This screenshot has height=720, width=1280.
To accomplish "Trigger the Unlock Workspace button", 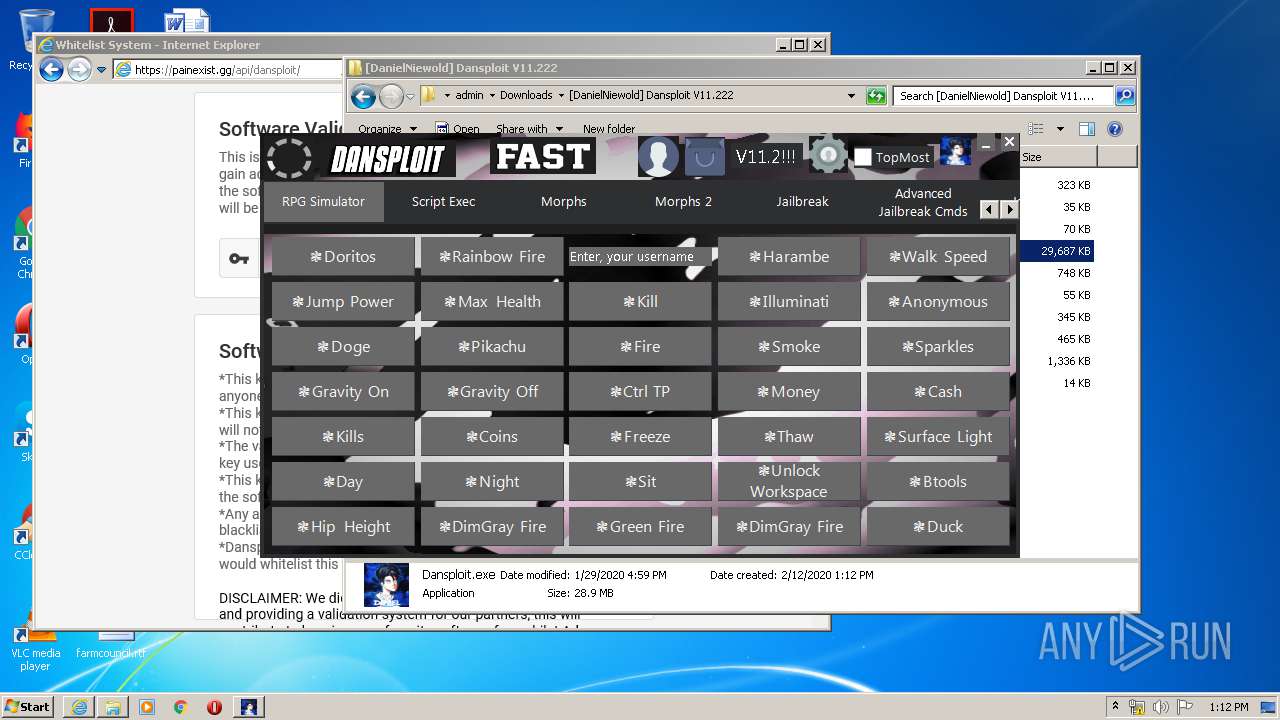I will 789,482.
